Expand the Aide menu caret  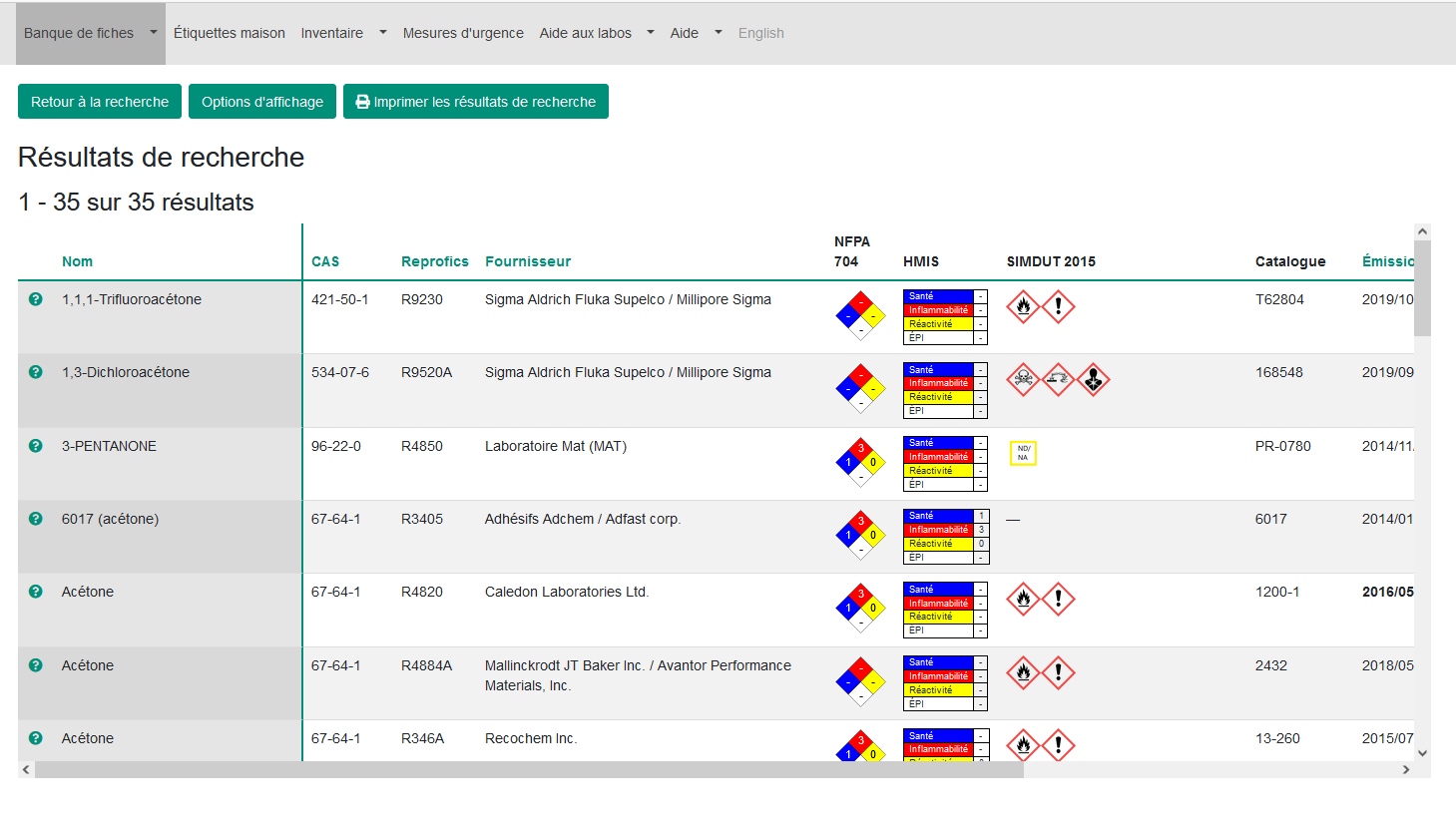[x=718, y=32]
